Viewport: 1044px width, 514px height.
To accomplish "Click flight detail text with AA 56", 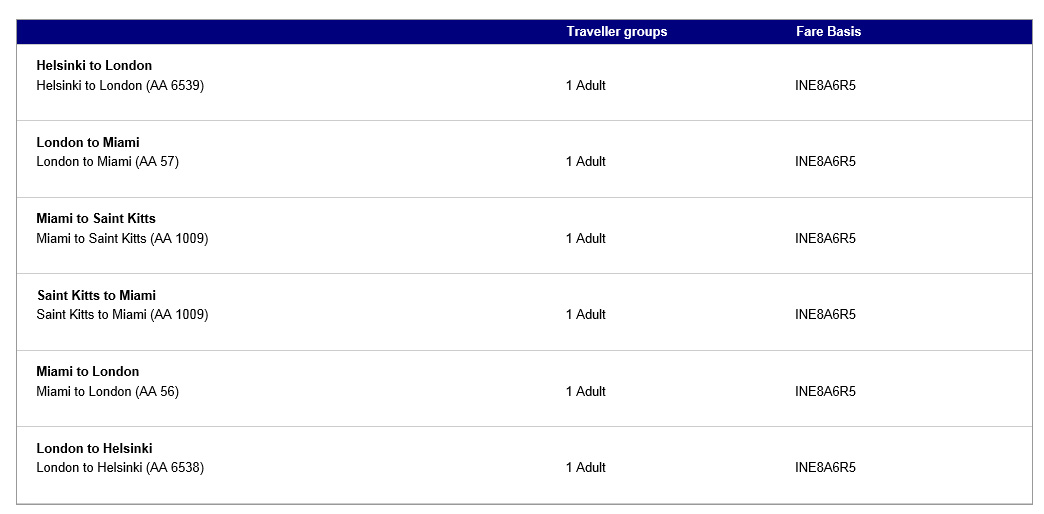I will (108, 392).
